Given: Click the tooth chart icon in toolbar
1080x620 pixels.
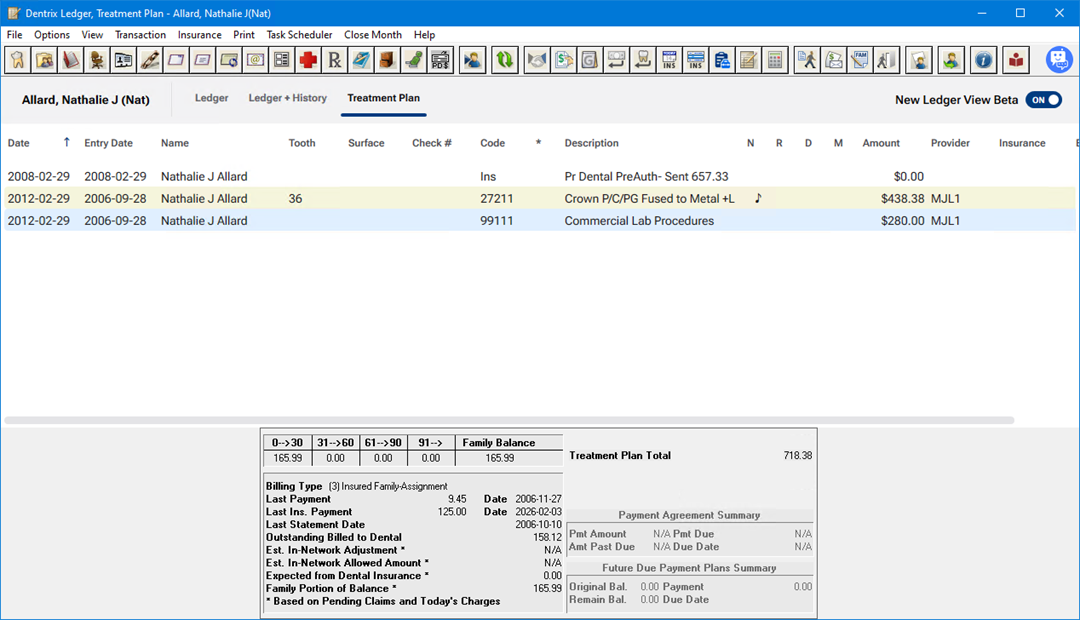Looking at the screenshot, I should click(x=17, y=60).
